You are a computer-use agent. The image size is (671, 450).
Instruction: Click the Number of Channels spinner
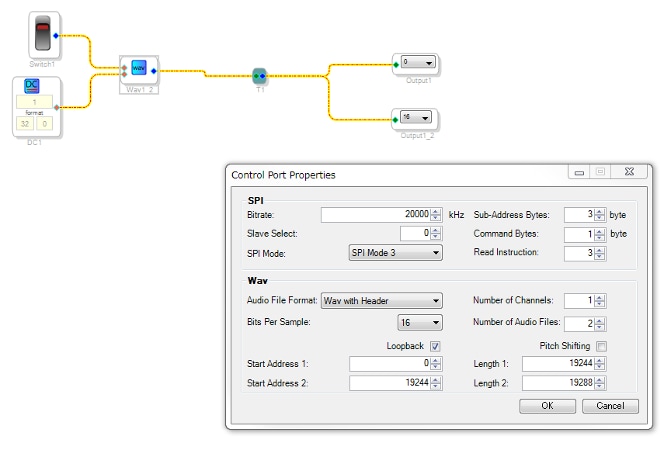600,301
